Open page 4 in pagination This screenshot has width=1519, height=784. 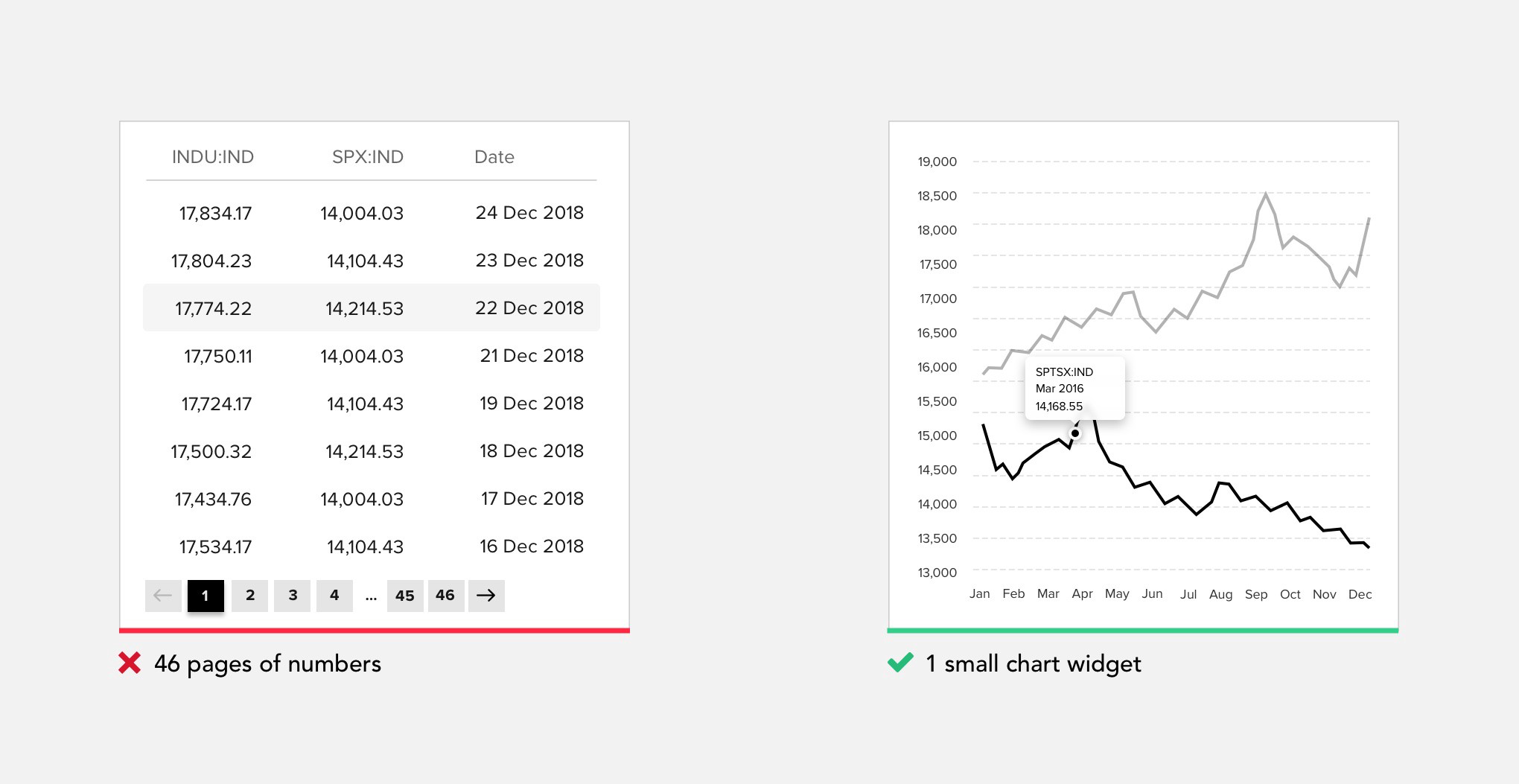point(334,596)
